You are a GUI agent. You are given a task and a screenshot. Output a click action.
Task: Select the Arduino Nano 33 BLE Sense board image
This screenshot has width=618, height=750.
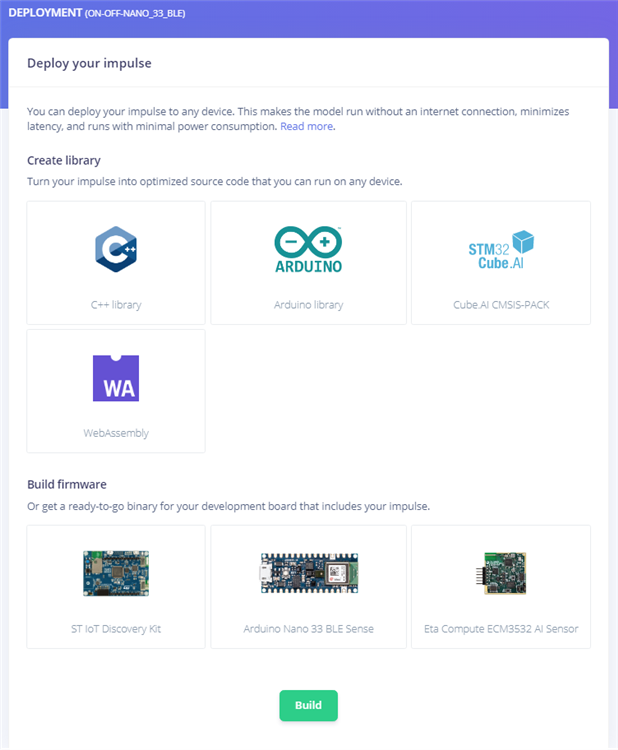click(x=309, y=573)
